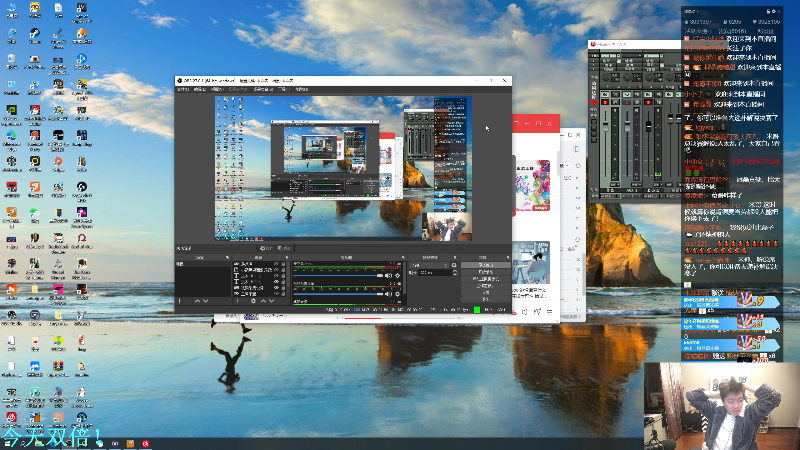Image resolution: width=800 pixels, height=450 pixels.
Task: Open the Properties gear button above OBS panels
Action: click(266, 248)
